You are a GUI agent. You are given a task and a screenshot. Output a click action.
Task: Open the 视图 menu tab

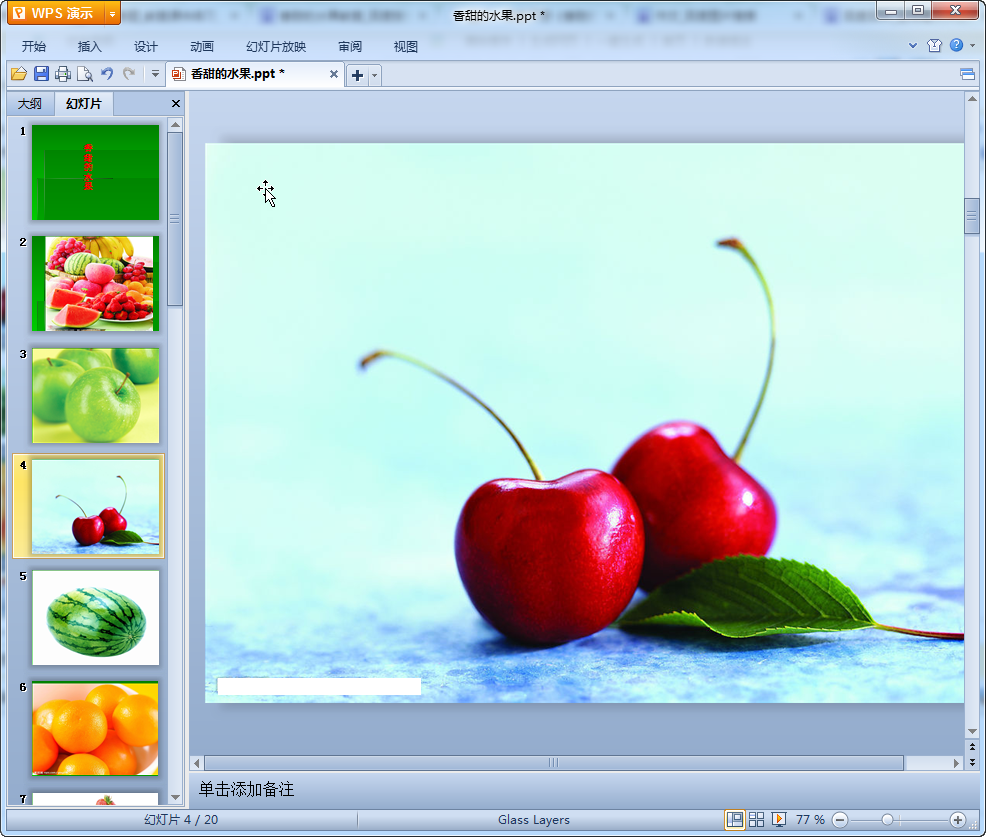coord(406,47)
